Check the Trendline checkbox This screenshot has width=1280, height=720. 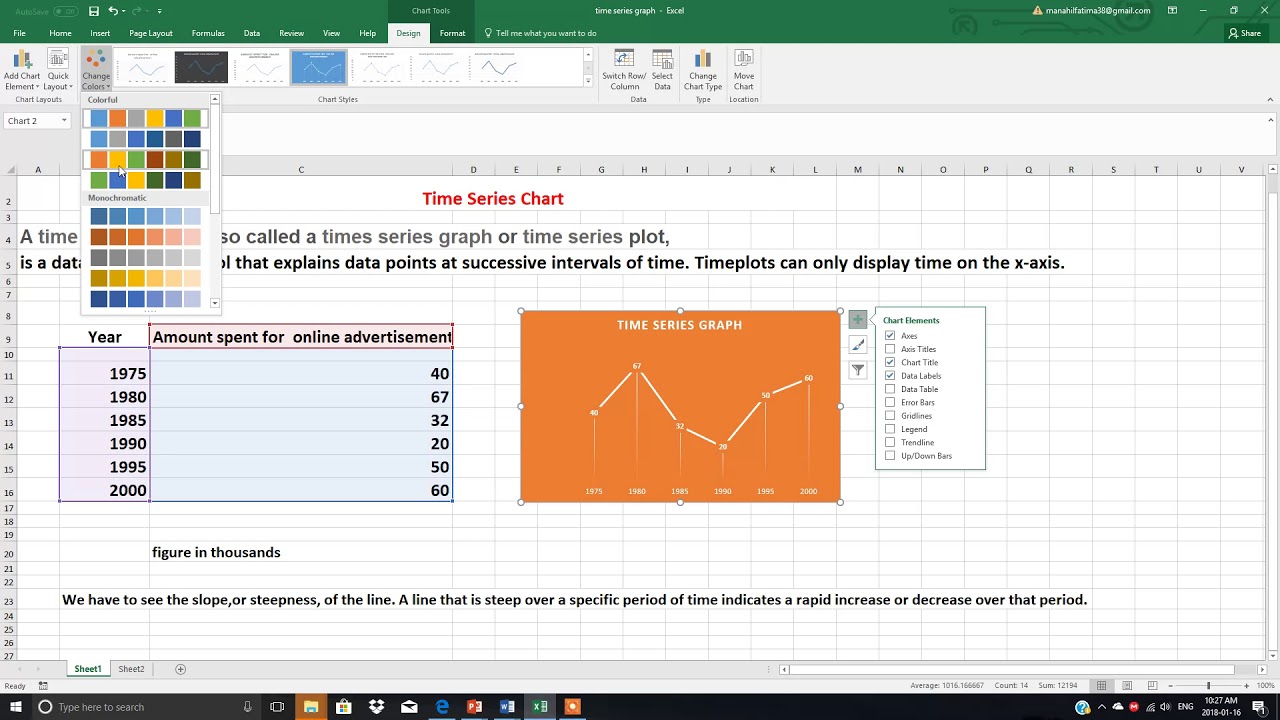890,442
